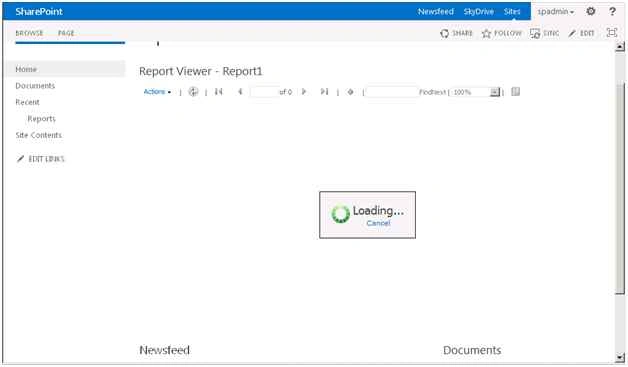
Task: Click the SHARE button
Action: tap(456, 33)
